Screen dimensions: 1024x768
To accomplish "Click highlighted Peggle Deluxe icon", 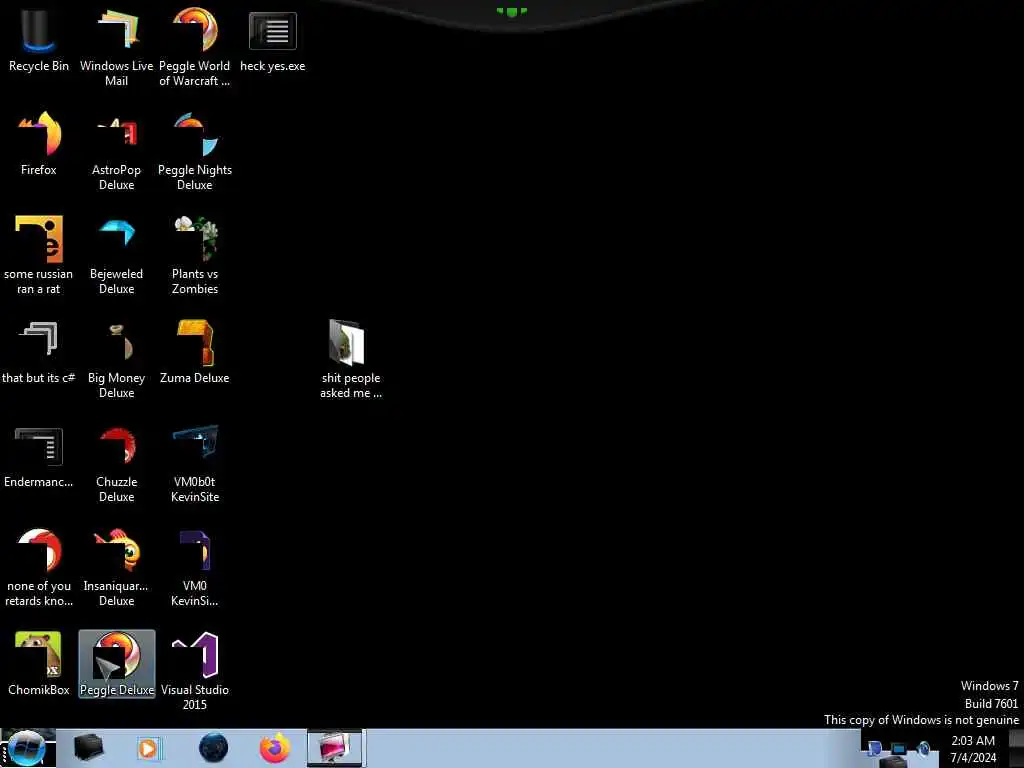I will 117,663.
